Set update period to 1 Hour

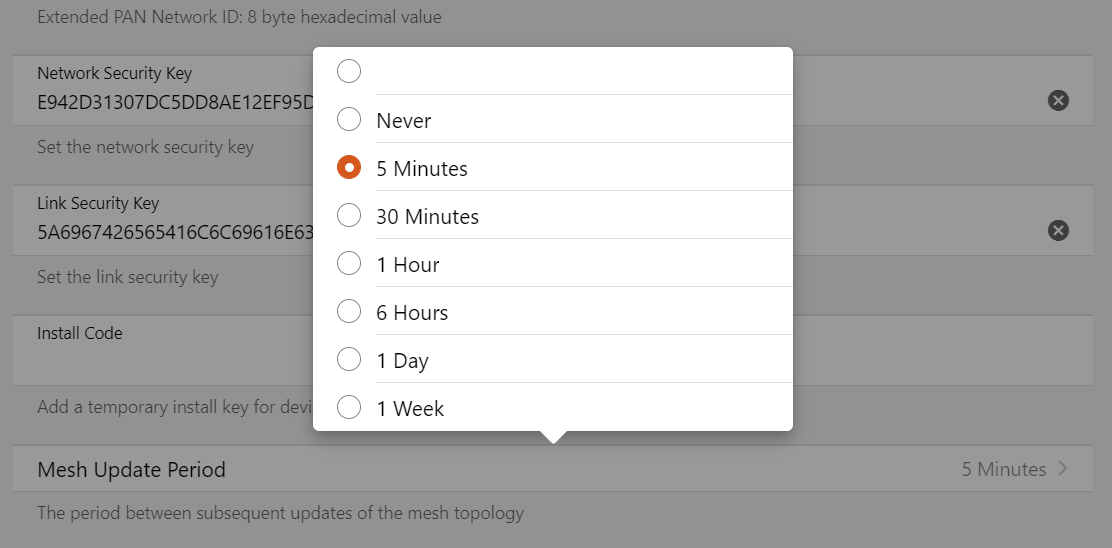click(x=349, y=264)
